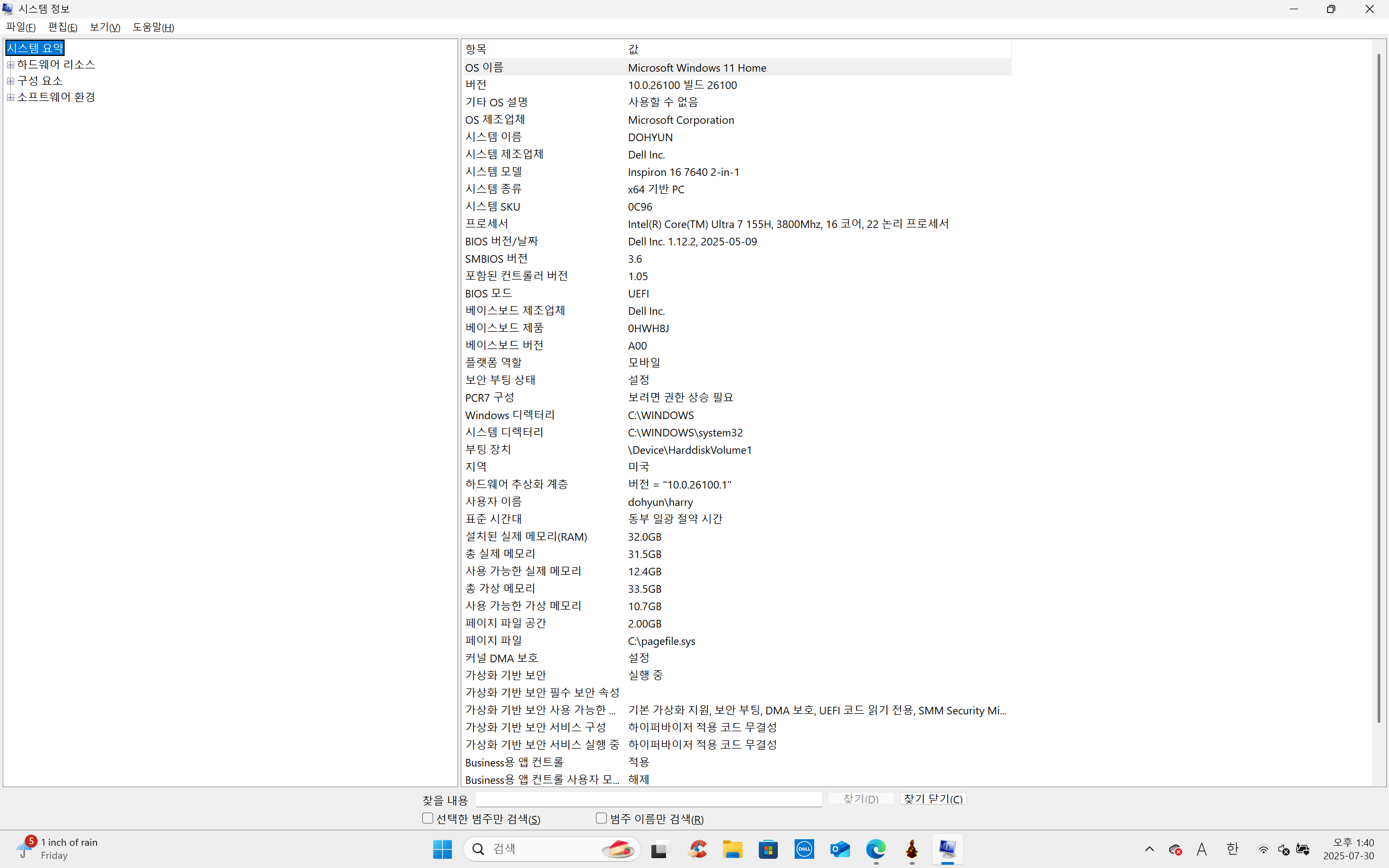The height and width of the screenshot is (868, 1389).
Task: Open the weather widget showing rain
Action: coord(58,848)
